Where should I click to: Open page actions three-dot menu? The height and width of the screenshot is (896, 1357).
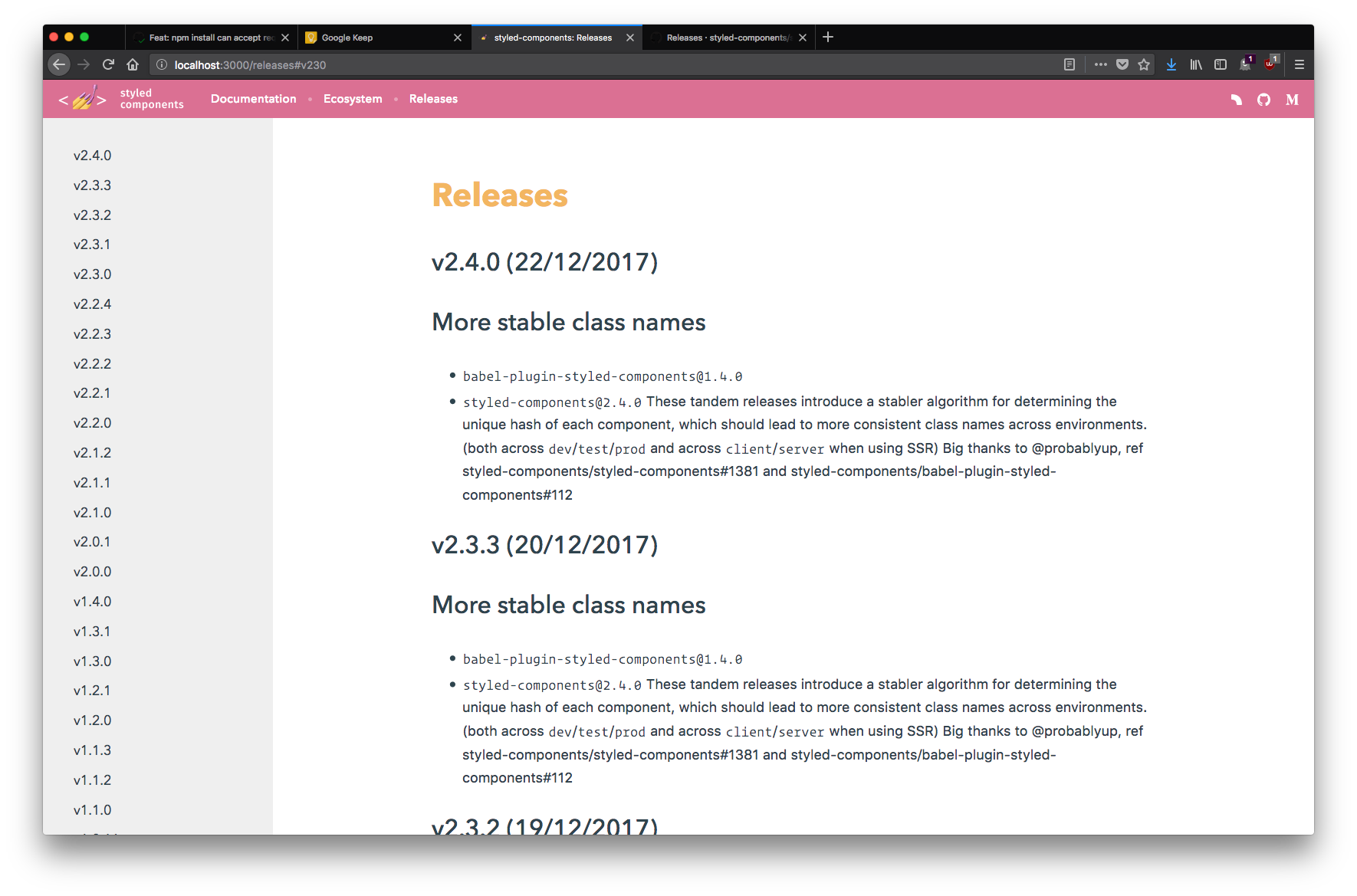coord(1101,65)
